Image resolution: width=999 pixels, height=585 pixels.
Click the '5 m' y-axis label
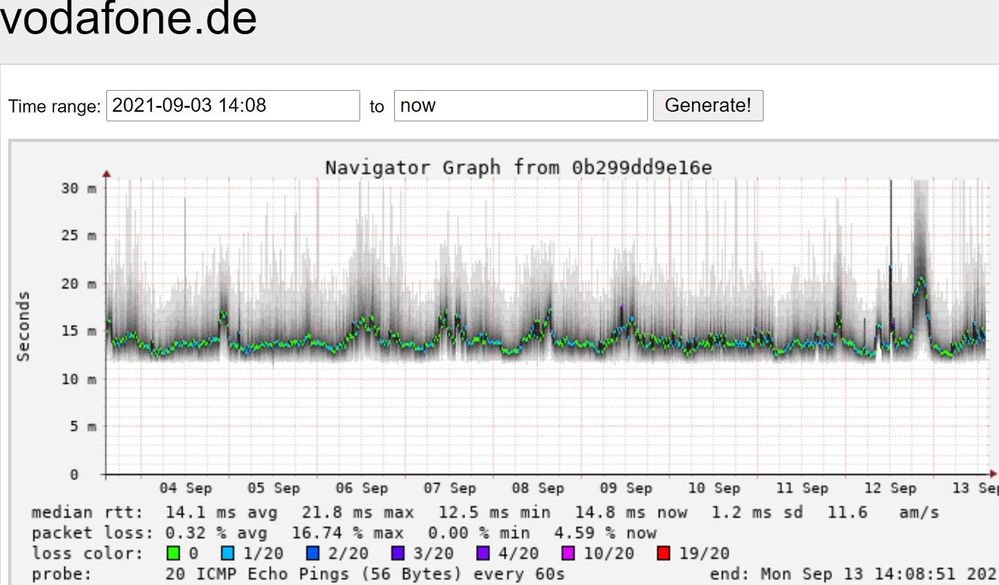click(83, 426)
